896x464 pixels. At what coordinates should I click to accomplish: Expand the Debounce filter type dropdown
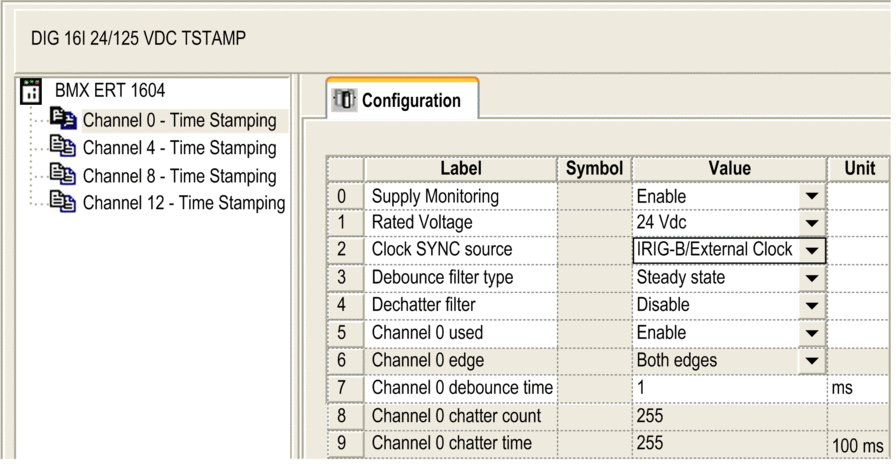(811, 278)
